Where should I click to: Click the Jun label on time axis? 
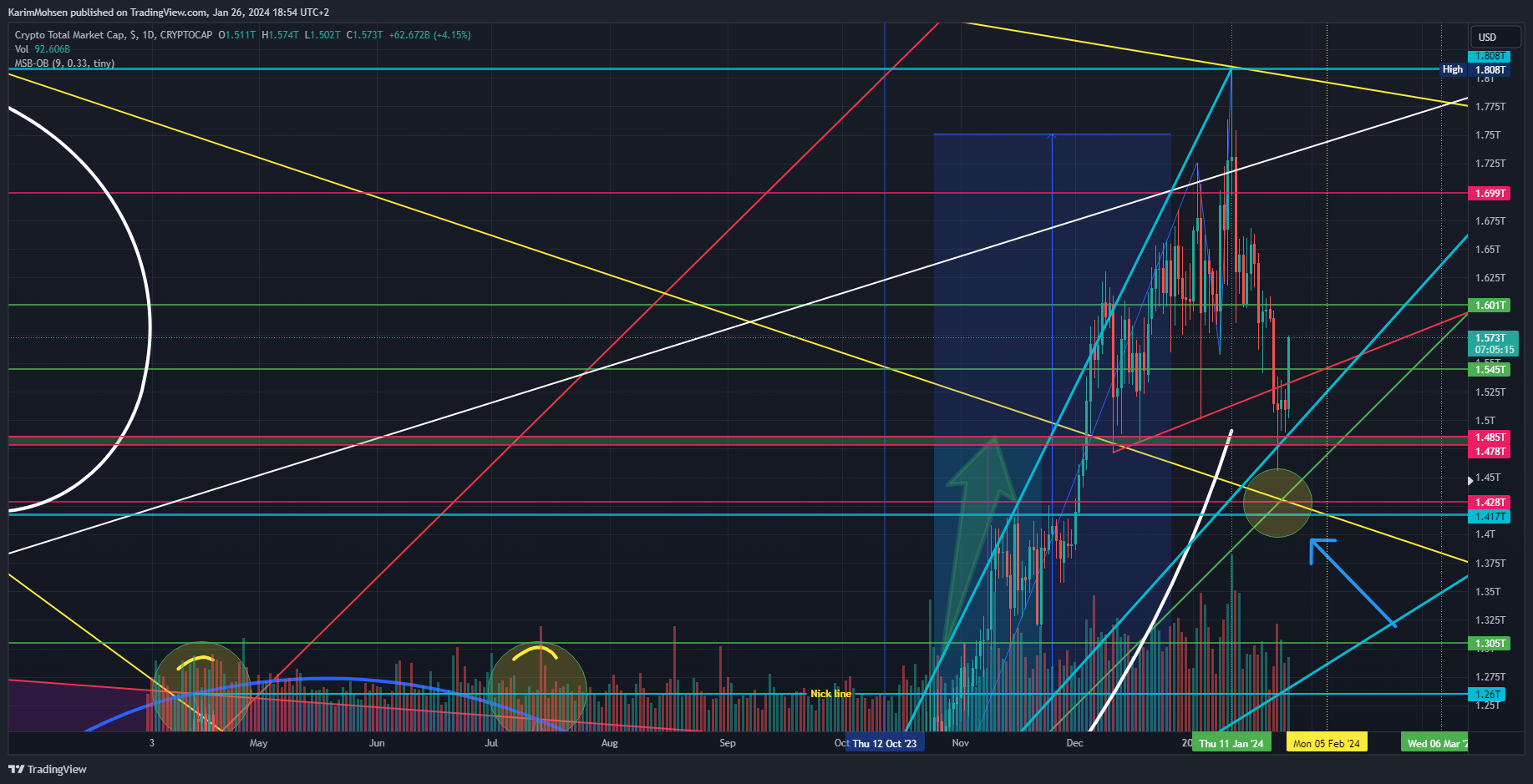[377, 743]
